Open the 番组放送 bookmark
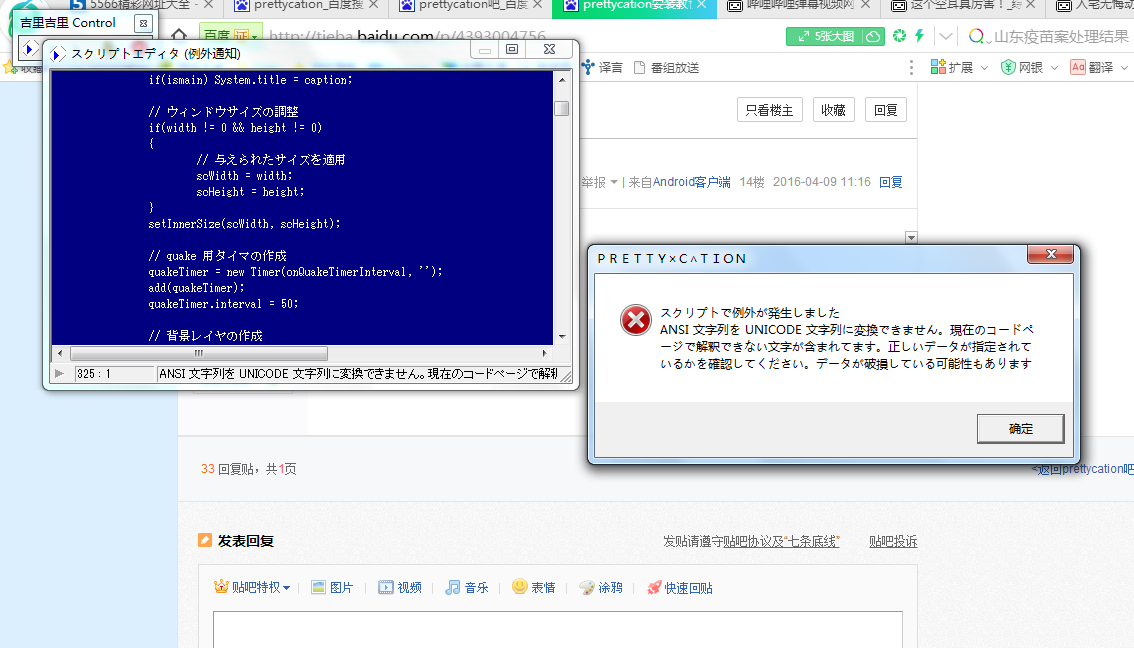Viewport: 1134px width, 648px height. [x=666, y=67]
